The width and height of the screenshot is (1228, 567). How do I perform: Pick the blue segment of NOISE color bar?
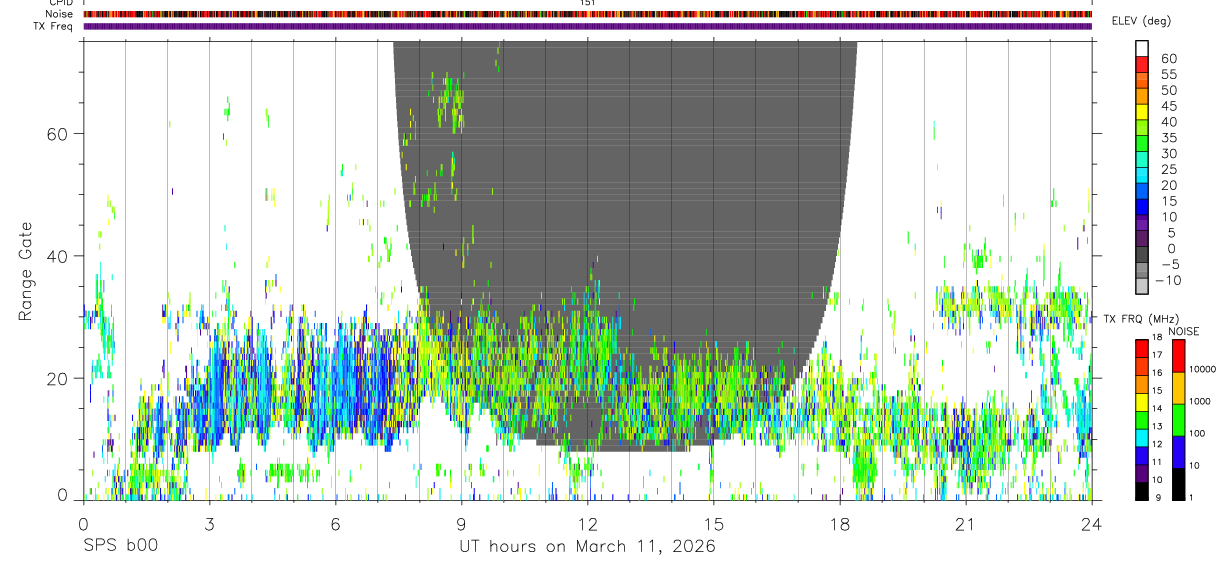(x=1177, y=452)
